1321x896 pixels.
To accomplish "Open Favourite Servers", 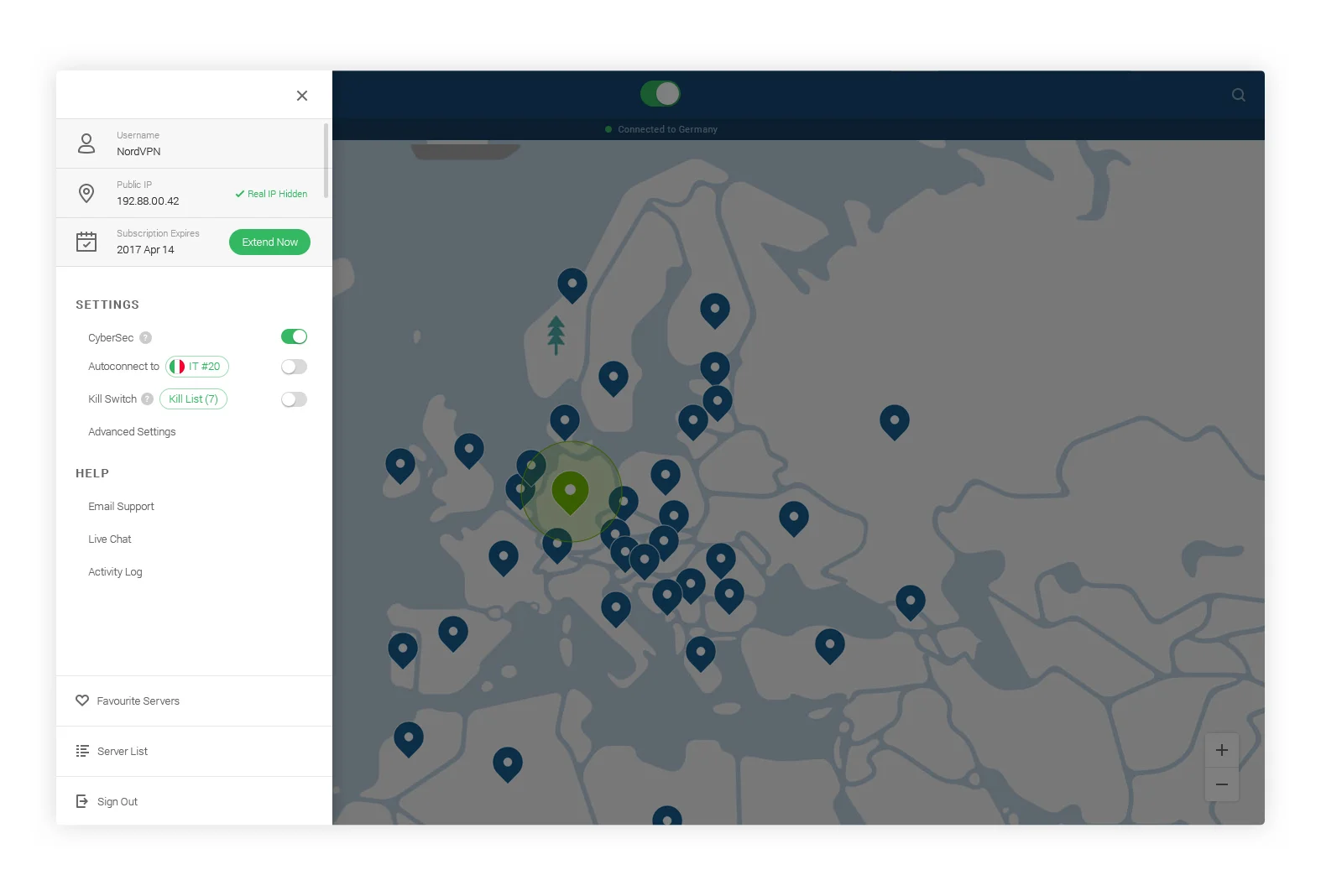I will [x=194, y=701].
